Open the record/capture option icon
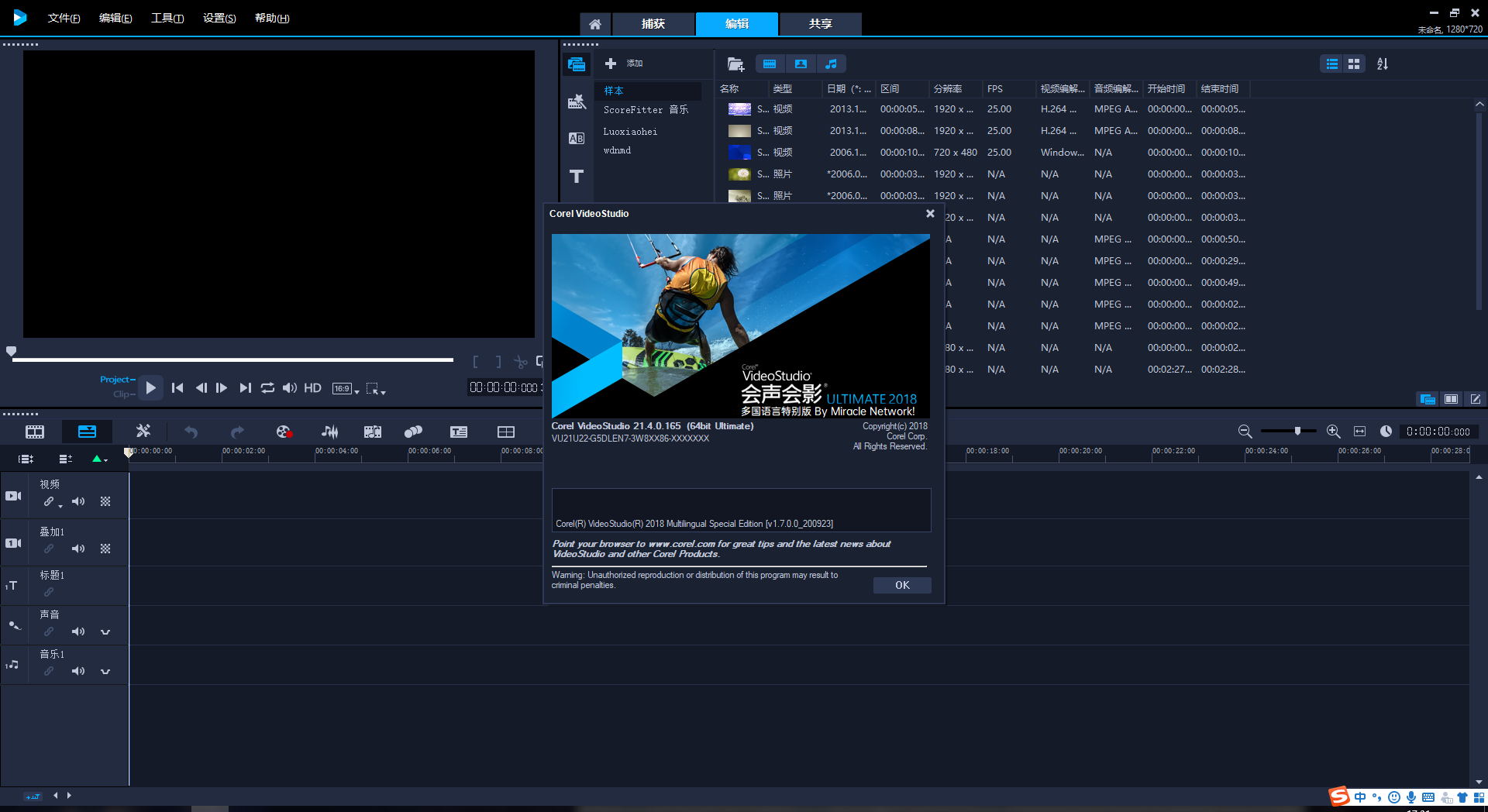Screen dimensions: 1488x812 tap(284, 432)
